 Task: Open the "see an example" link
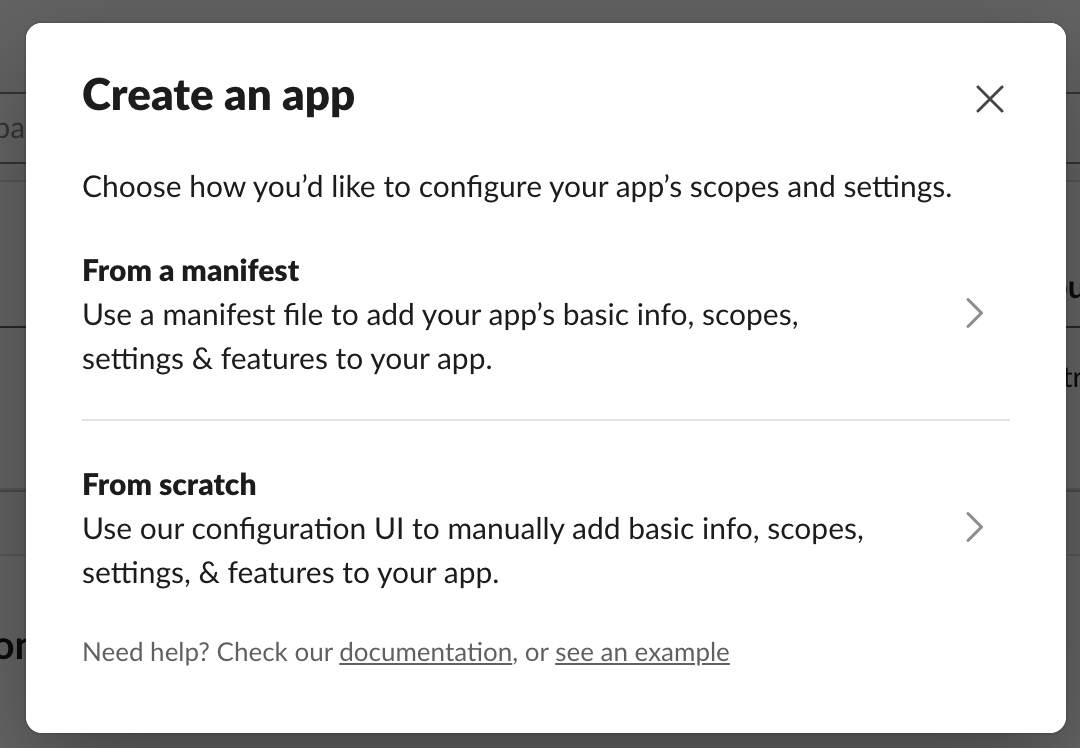642,652
